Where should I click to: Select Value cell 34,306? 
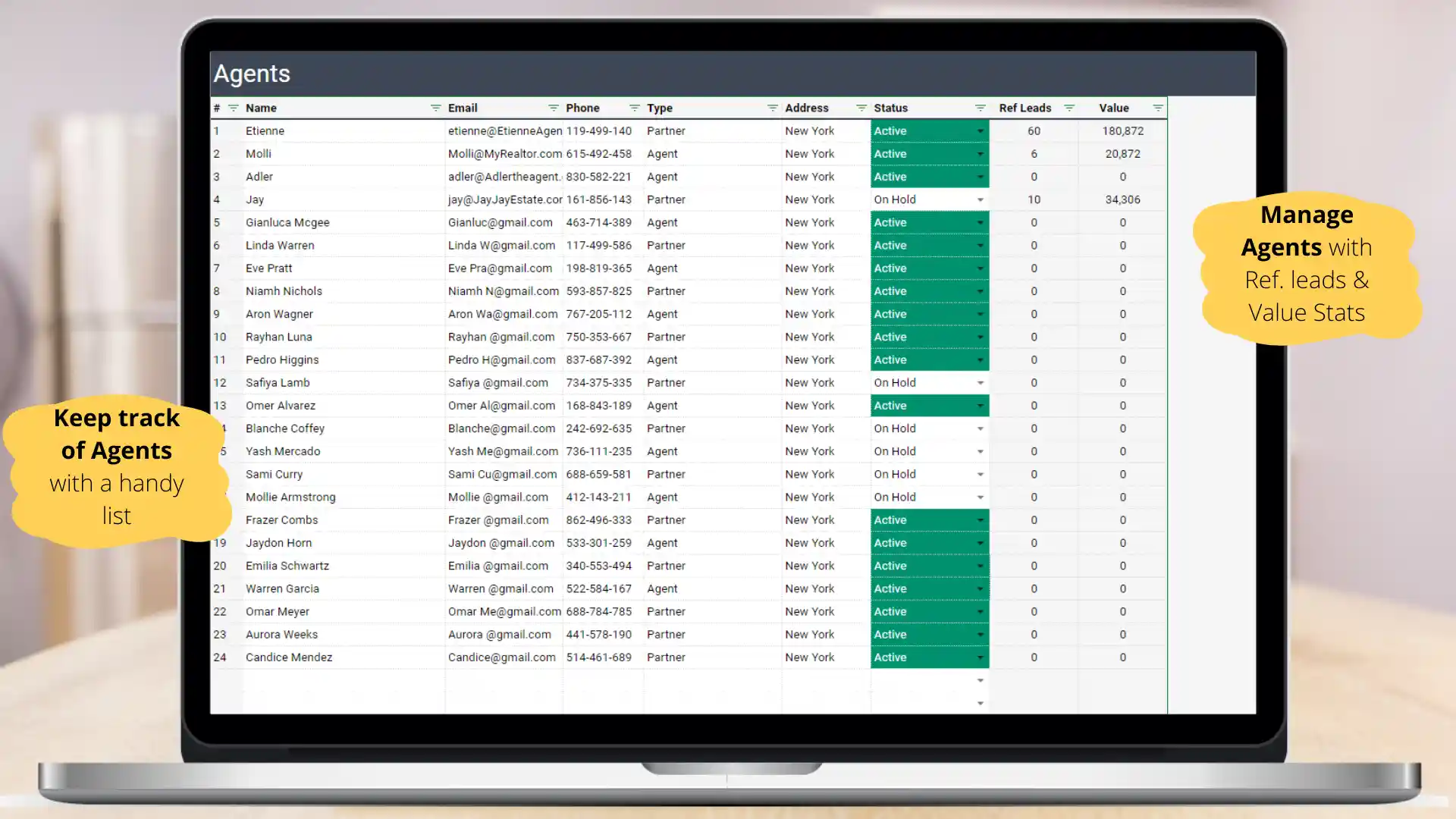click(x=1122, y=200)
